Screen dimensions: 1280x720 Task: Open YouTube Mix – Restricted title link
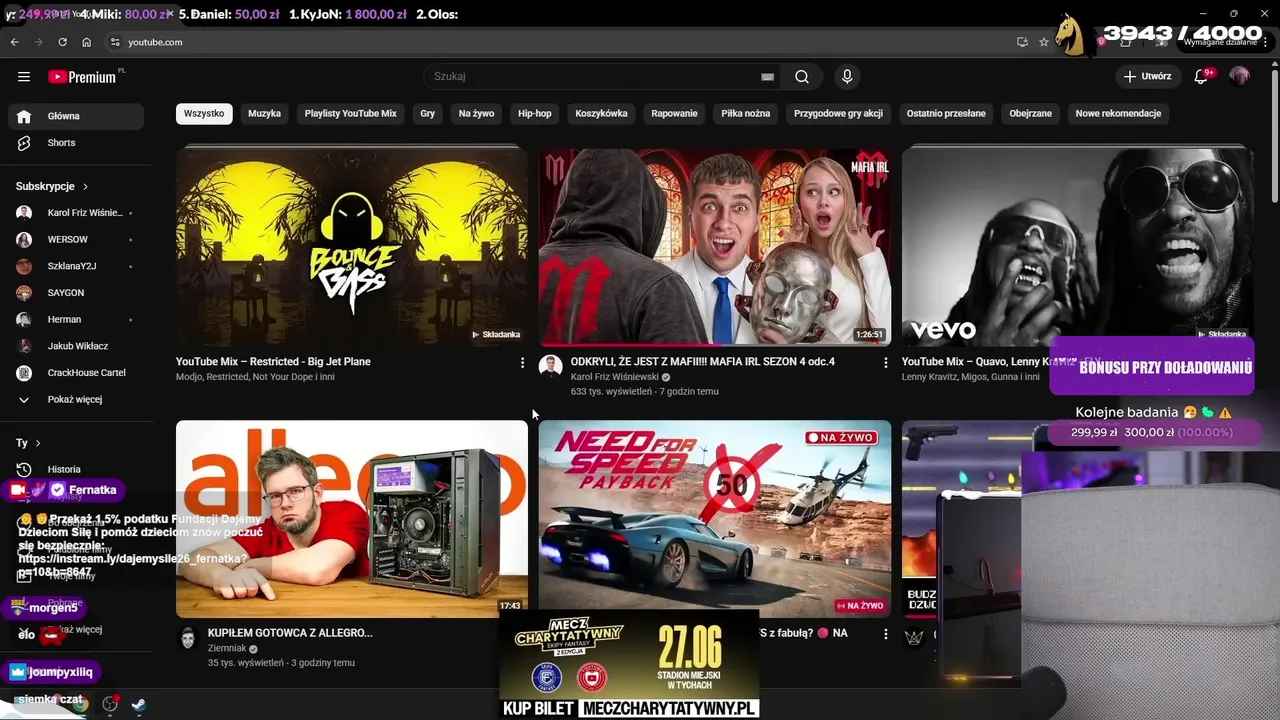[273, 362]
